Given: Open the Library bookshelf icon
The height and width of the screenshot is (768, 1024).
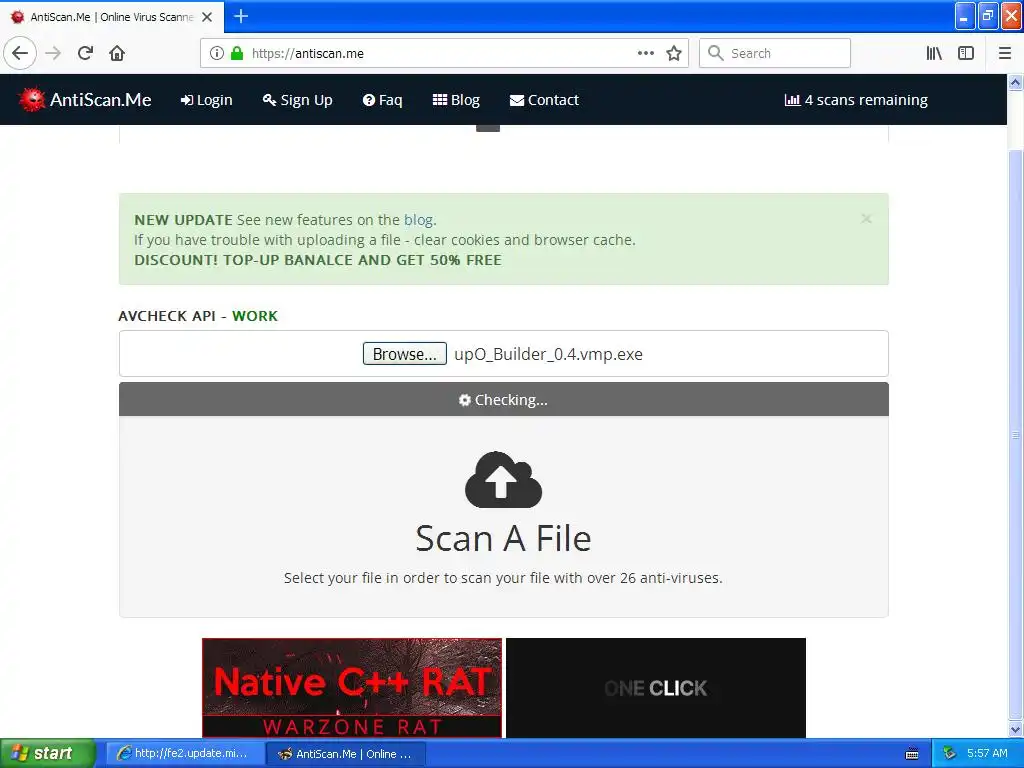Looking at the screenshot, I should [x=934, y=53].
